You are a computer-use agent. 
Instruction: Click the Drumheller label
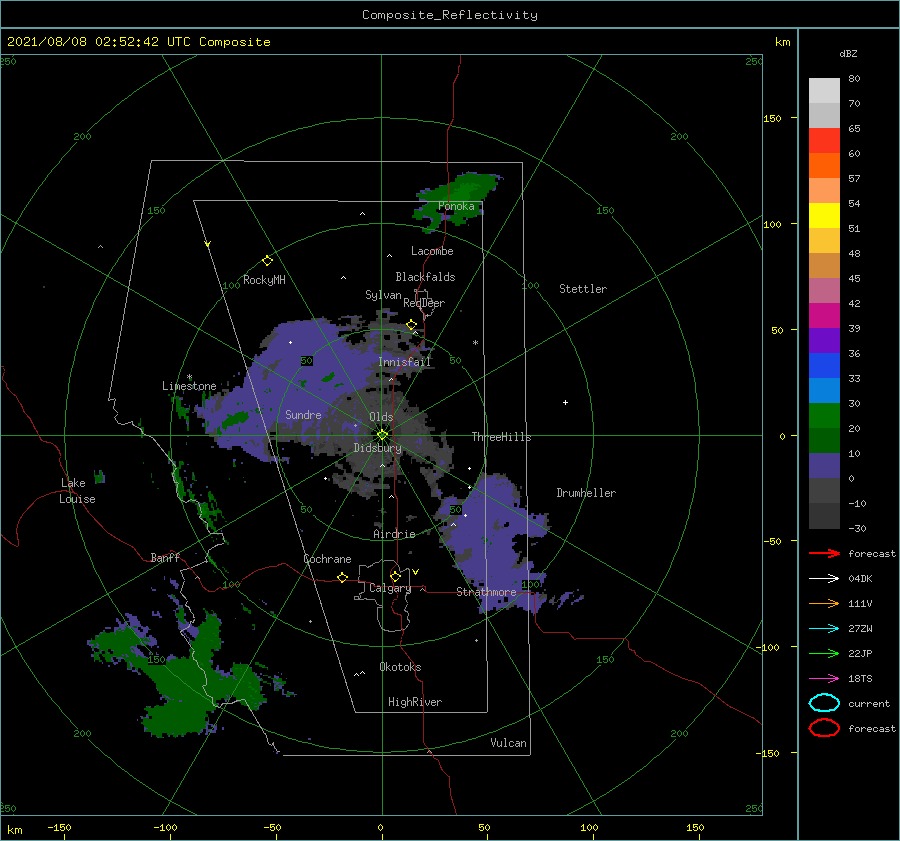586,493
